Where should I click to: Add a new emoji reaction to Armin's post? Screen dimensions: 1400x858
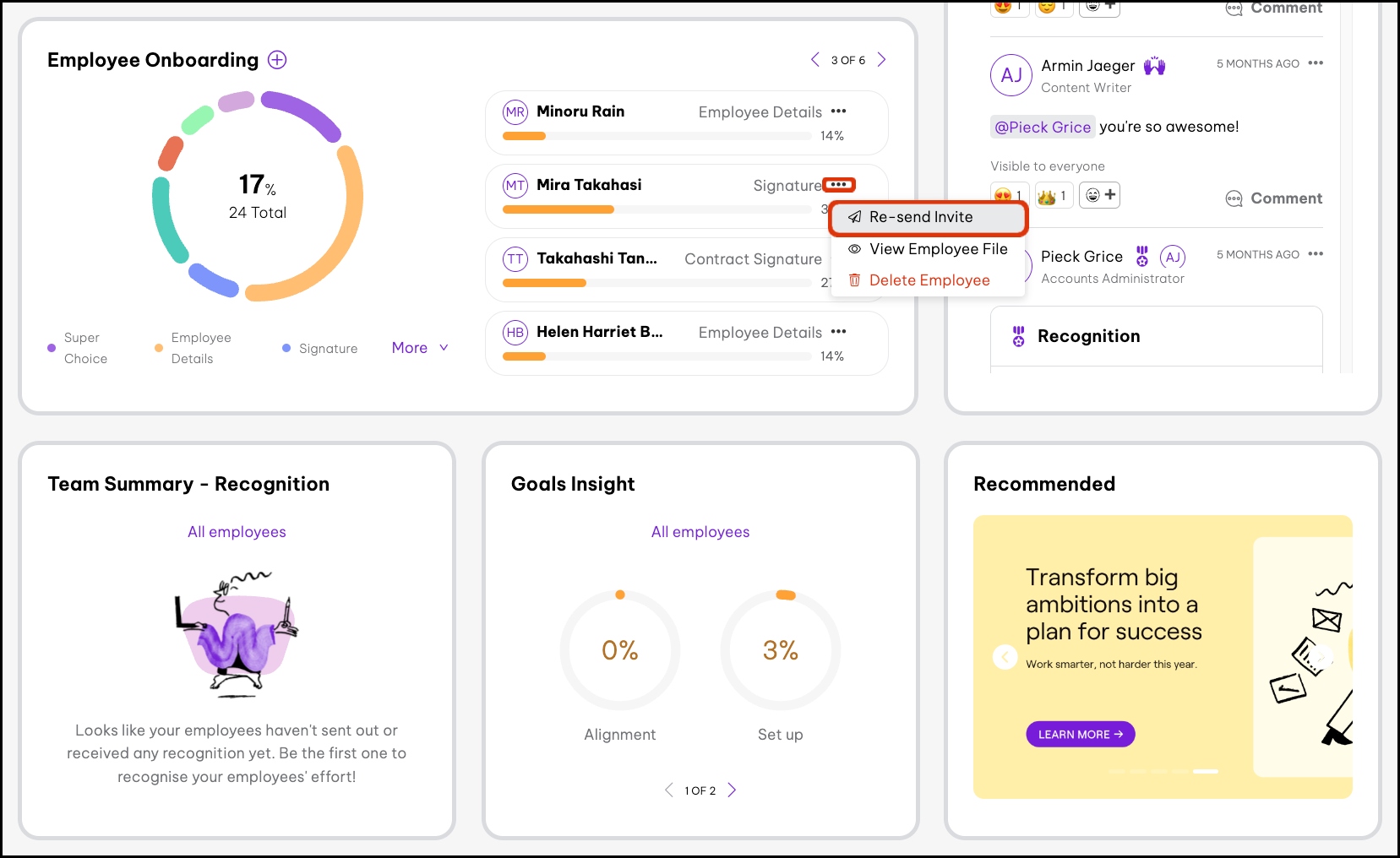(1101, 195)
